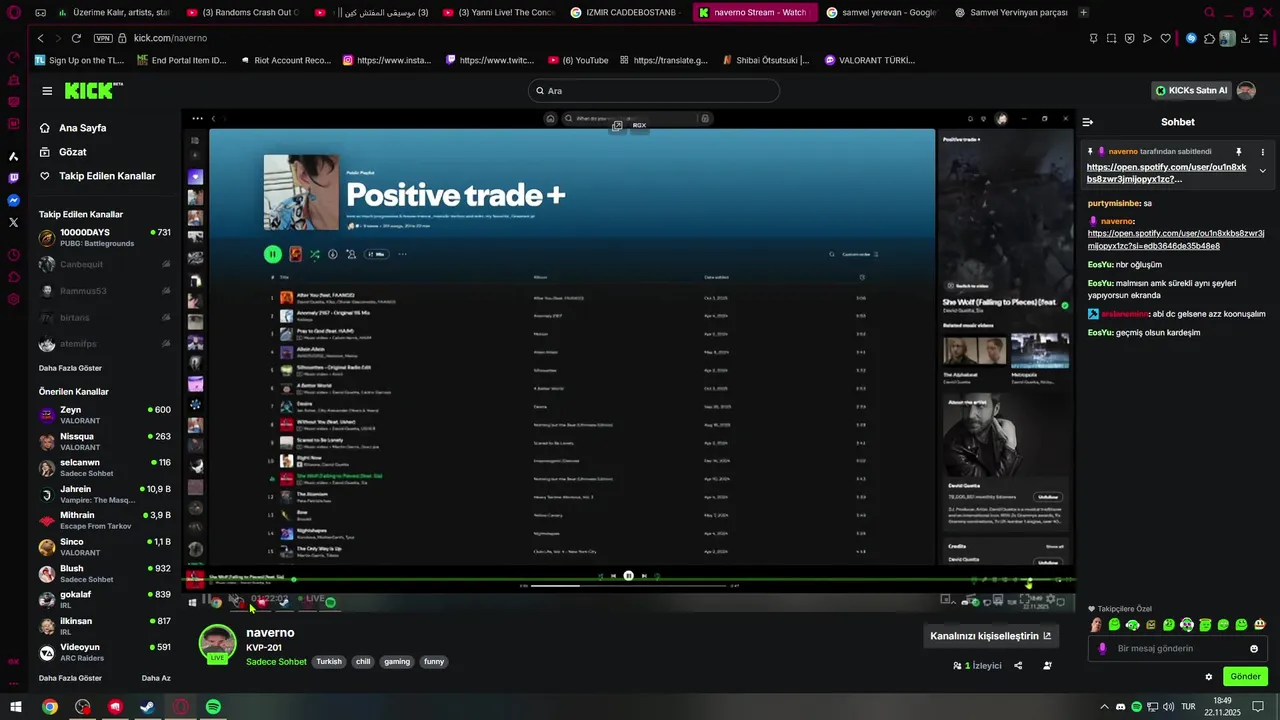Screen dimensions: 1280x720
Task: Open Jahrein recommended channel
Action: tap(104, 494)
